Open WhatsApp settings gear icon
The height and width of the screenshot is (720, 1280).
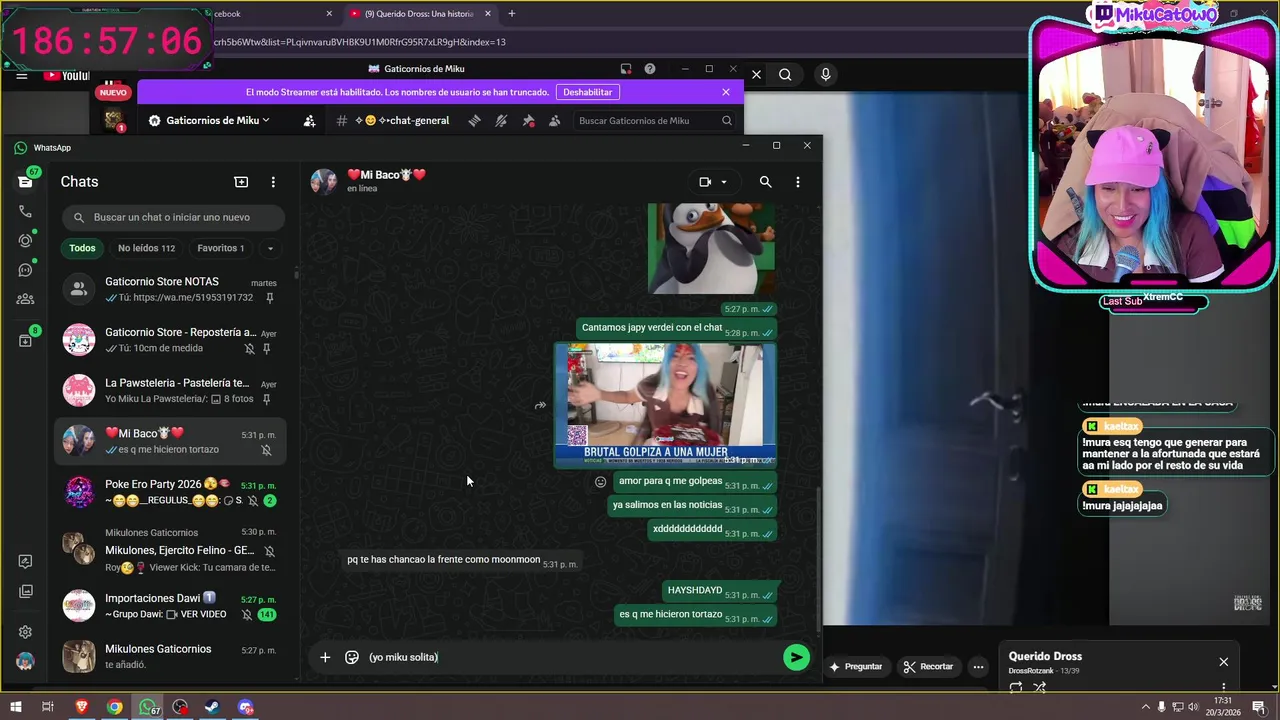[26, 632]
